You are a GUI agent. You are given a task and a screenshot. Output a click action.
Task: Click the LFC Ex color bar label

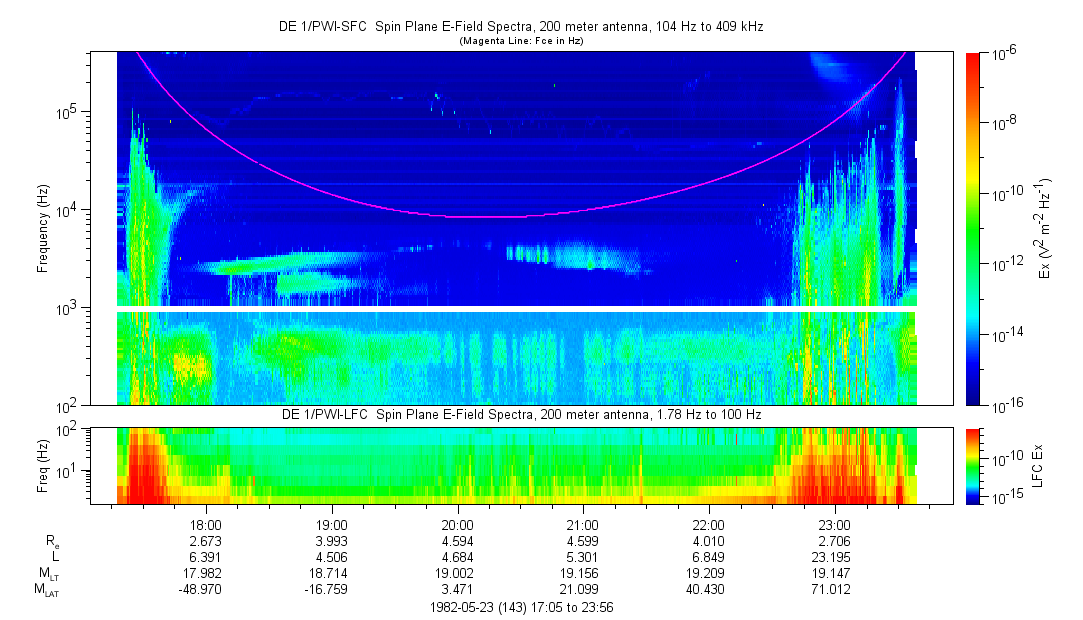(x=1041, y=465)
